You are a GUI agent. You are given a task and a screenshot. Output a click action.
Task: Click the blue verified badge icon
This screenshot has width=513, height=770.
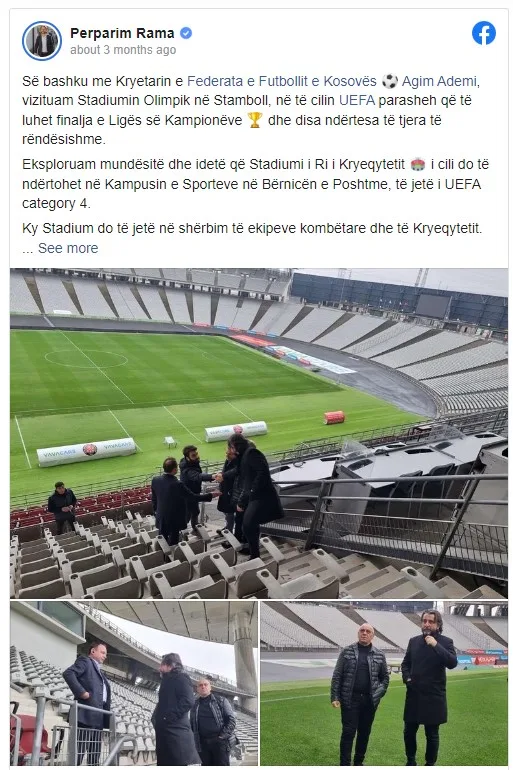[186, 33]
